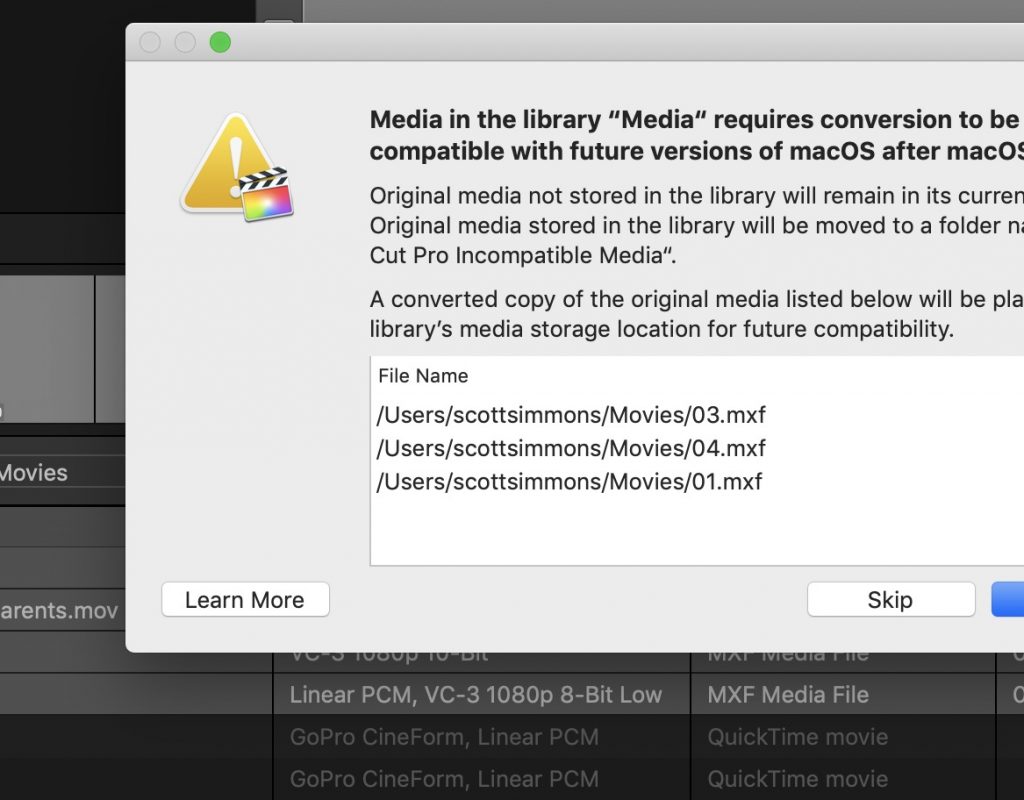Select /Users/scottsimmons/Movies/03.mxf in the file list
The image size is (1024, 800).
(571, 415)
